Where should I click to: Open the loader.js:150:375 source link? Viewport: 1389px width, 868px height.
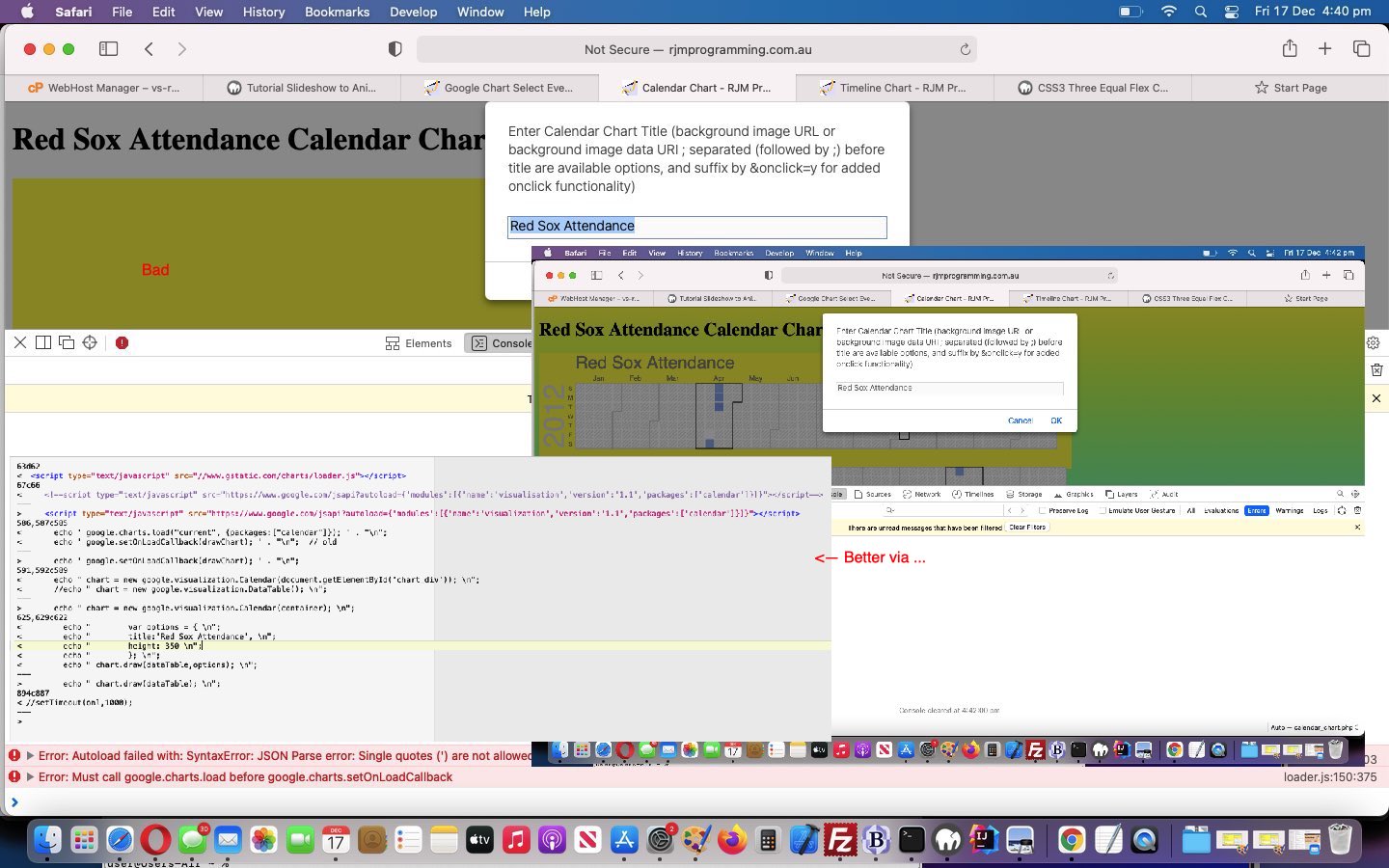click(1330, 776)
